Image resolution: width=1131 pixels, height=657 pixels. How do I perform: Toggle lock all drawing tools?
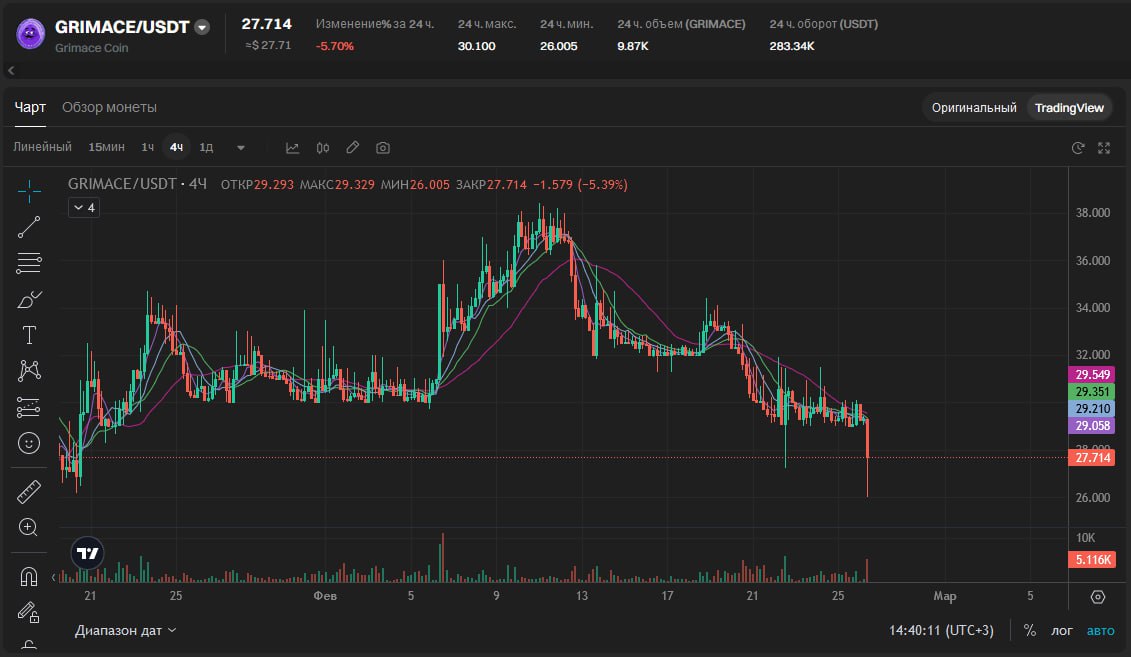tap(29, 612)
